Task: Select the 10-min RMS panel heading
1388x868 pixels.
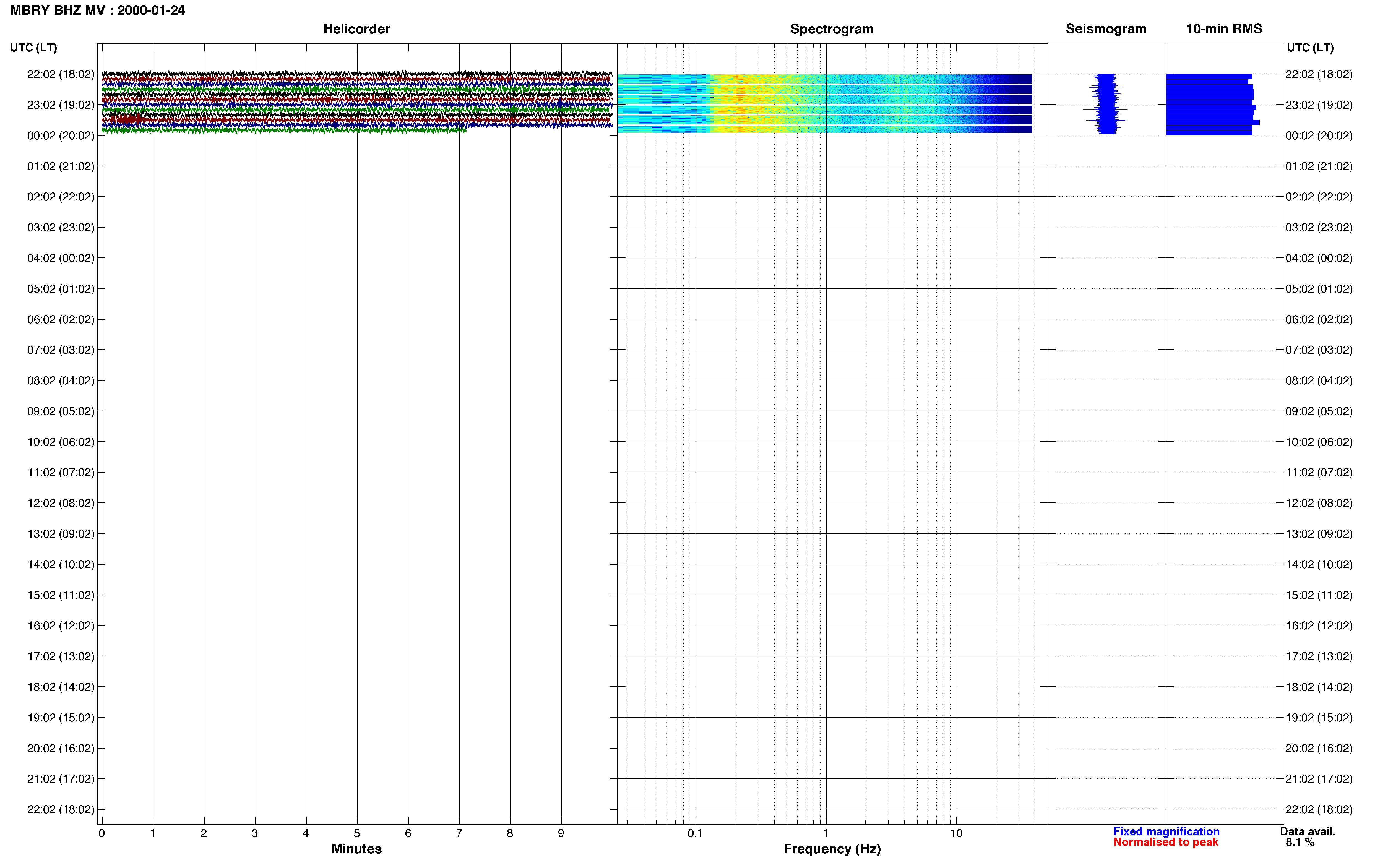Action: [x=1224, y=29]
